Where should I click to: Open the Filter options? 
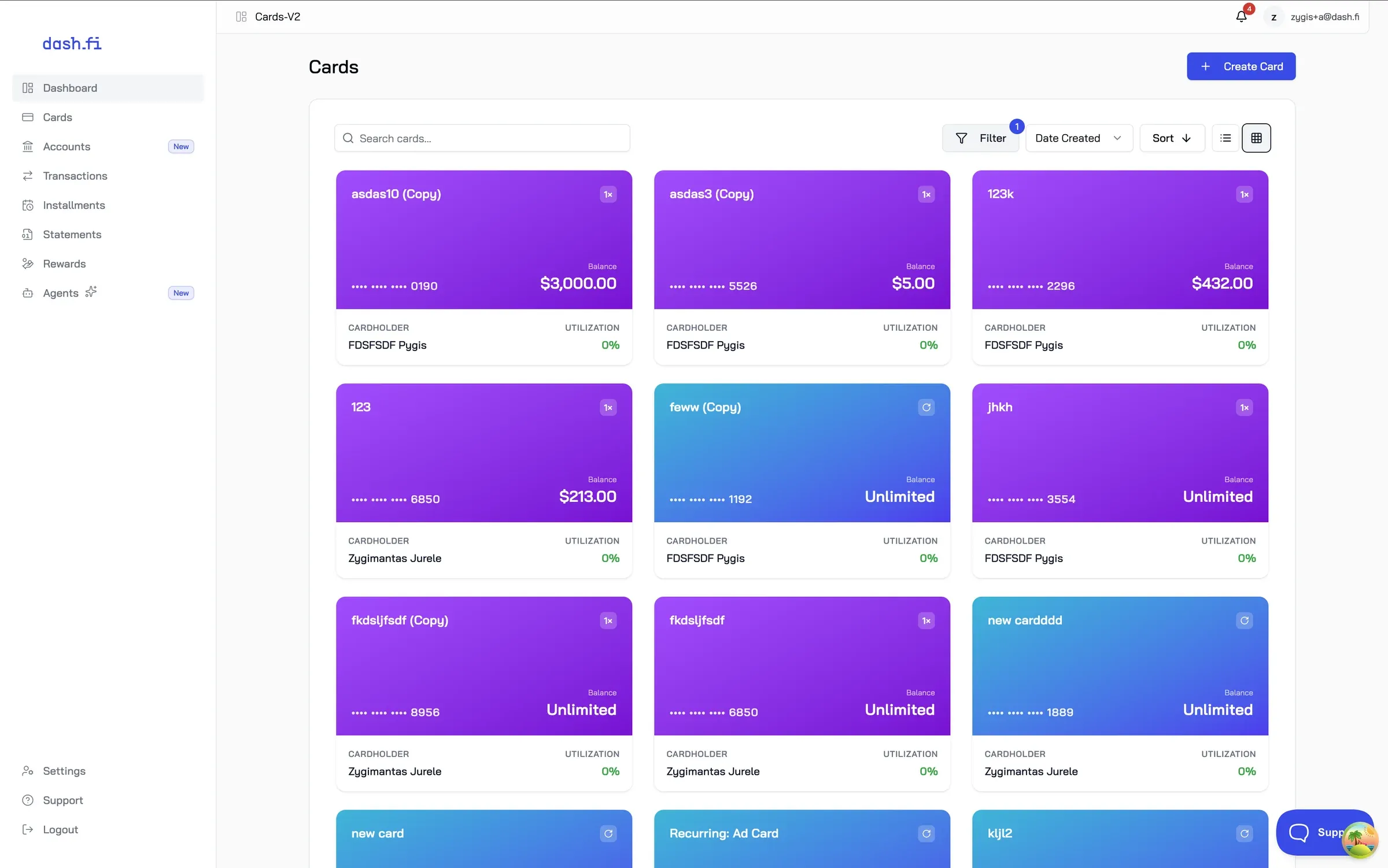(x=981, y=138)
